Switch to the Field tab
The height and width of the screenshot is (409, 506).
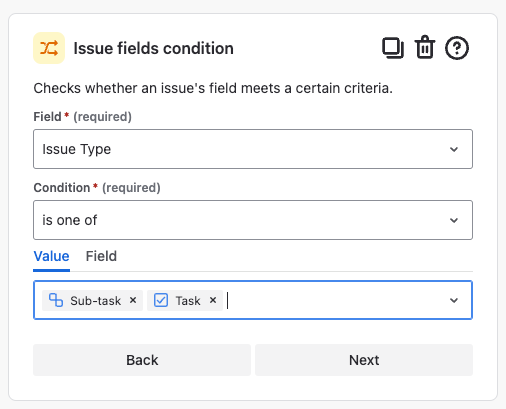click(x=101, y=256)
